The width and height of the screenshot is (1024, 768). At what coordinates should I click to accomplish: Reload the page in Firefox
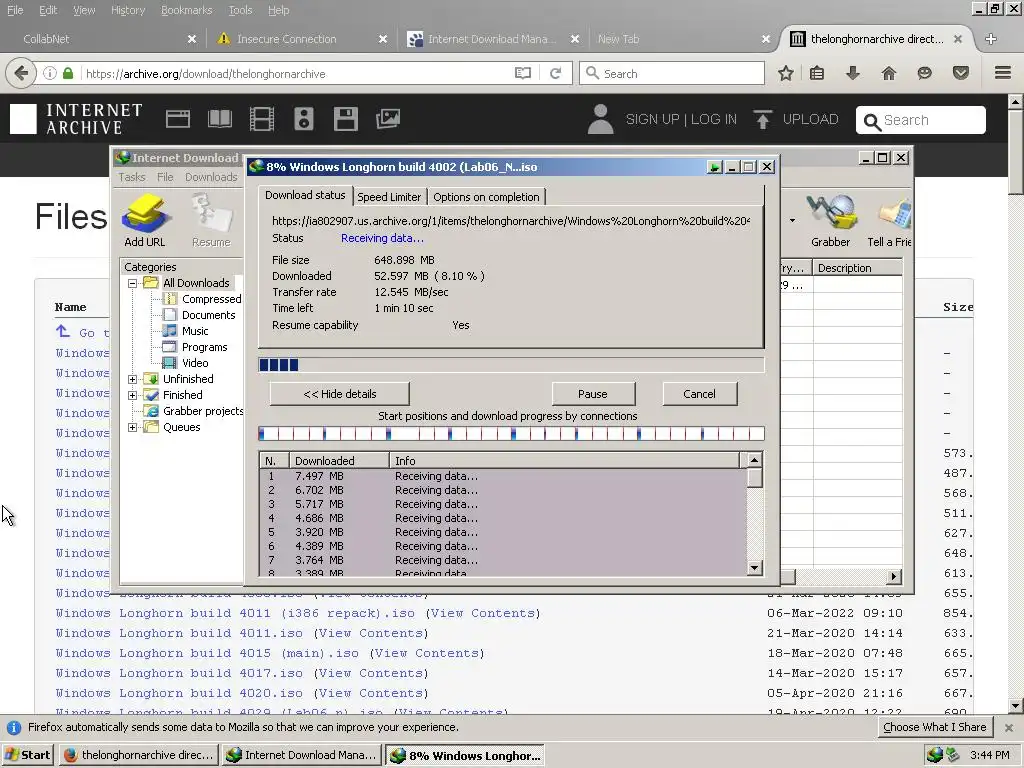click(x=555, y=73)
